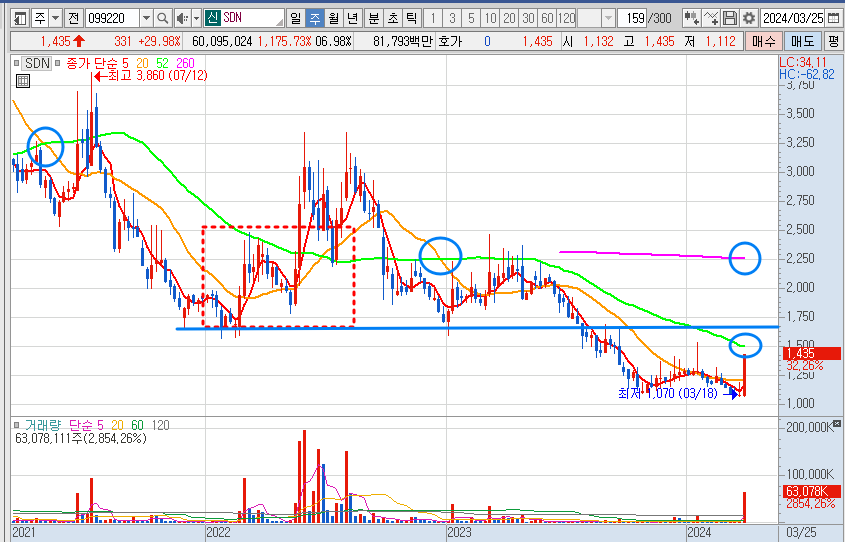Click the volume tag 63,078K on axis
The height and width of the screenshot is (542, 845).
pyautogui.click(x=811, y=491)
